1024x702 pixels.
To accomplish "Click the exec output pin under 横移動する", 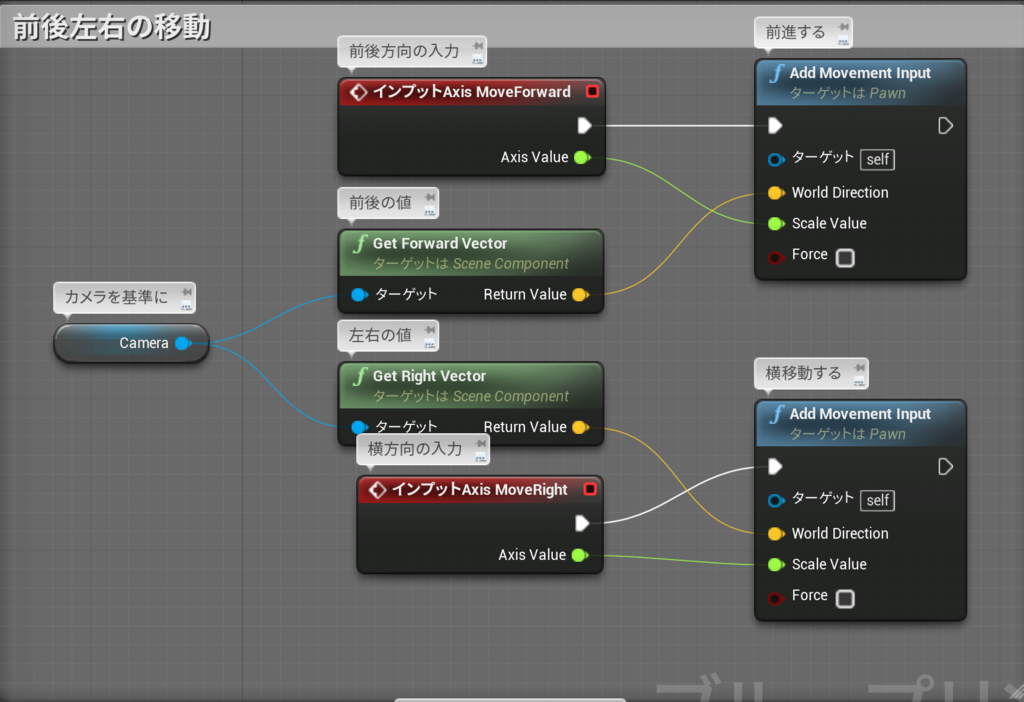I will (945, 466).
